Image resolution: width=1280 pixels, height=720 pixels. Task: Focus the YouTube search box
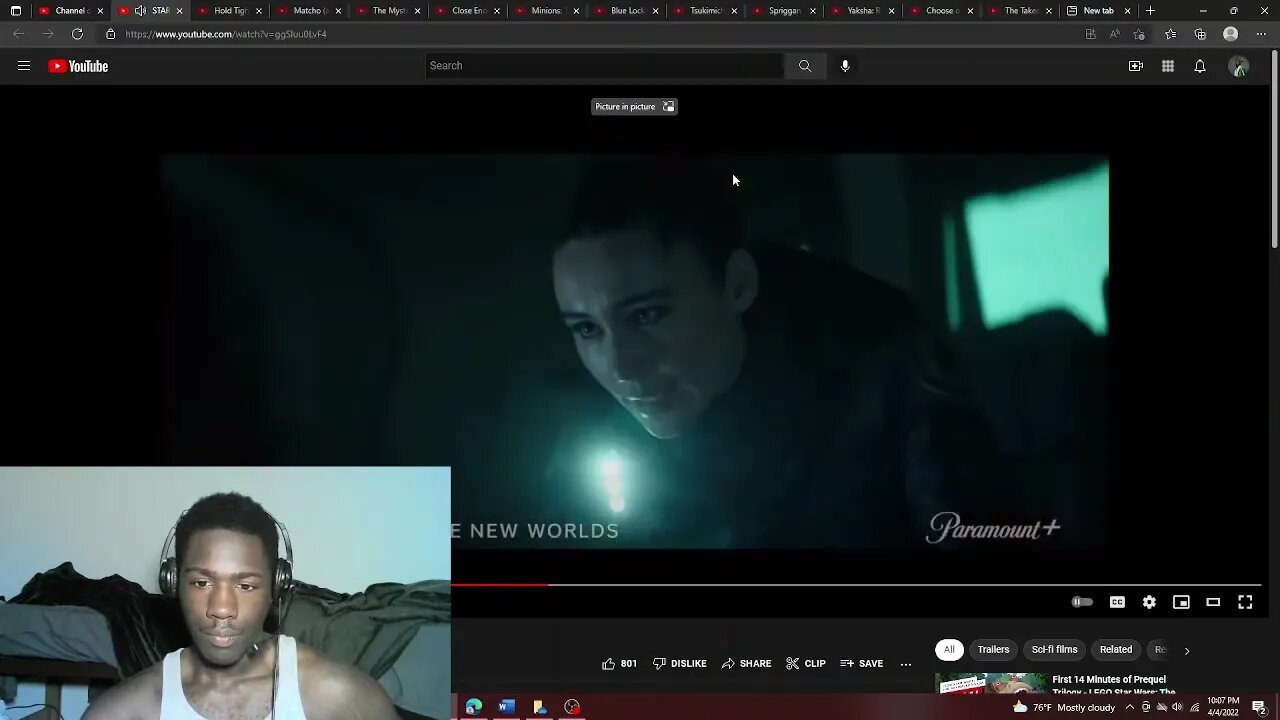pos(604,66)
